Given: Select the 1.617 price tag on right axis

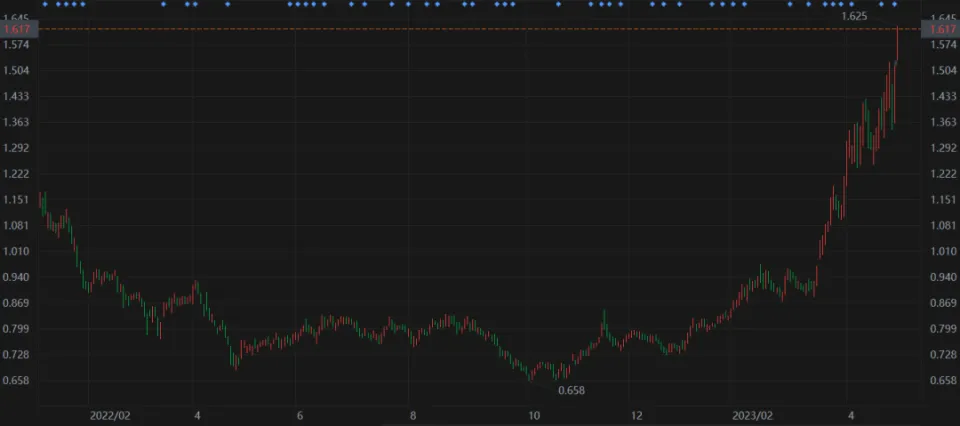Looking at the screenshot, I should click(942, 30).
